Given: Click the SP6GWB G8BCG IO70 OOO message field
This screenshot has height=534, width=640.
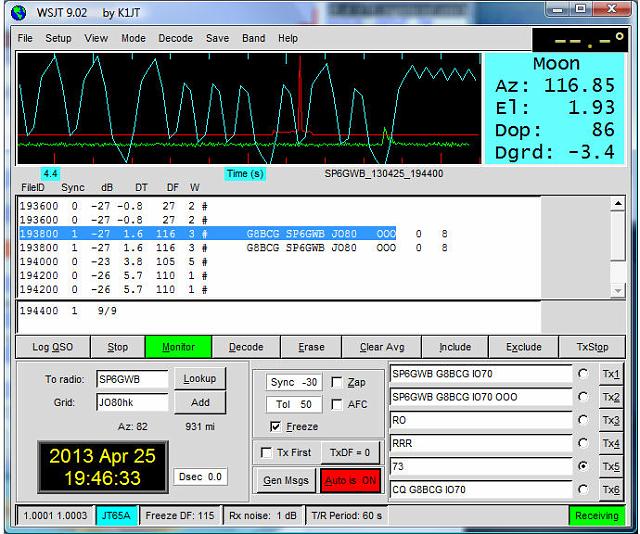Looking at the screenshot, I should coord(481,397).
